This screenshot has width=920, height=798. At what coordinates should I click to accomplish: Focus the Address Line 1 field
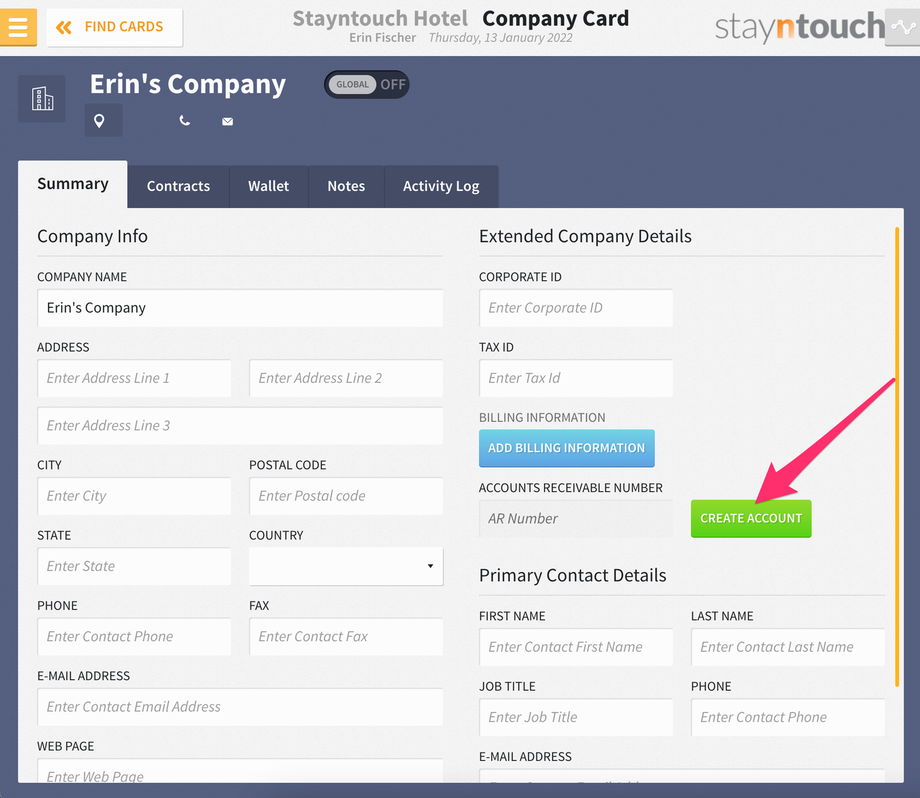134,378
